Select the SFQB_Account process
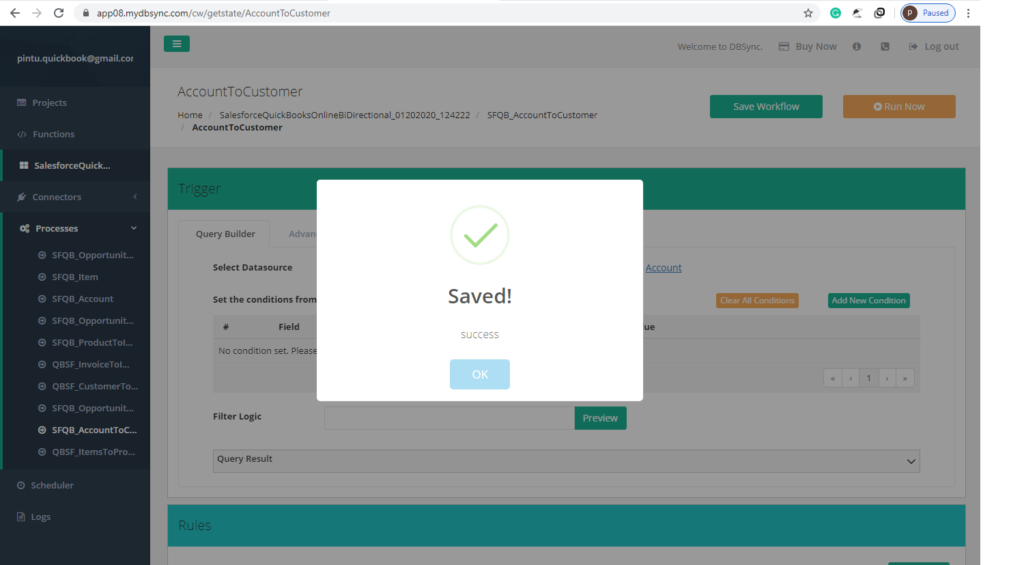The image size is (1024, 565). pyautogui.click(x=82, y=299)
